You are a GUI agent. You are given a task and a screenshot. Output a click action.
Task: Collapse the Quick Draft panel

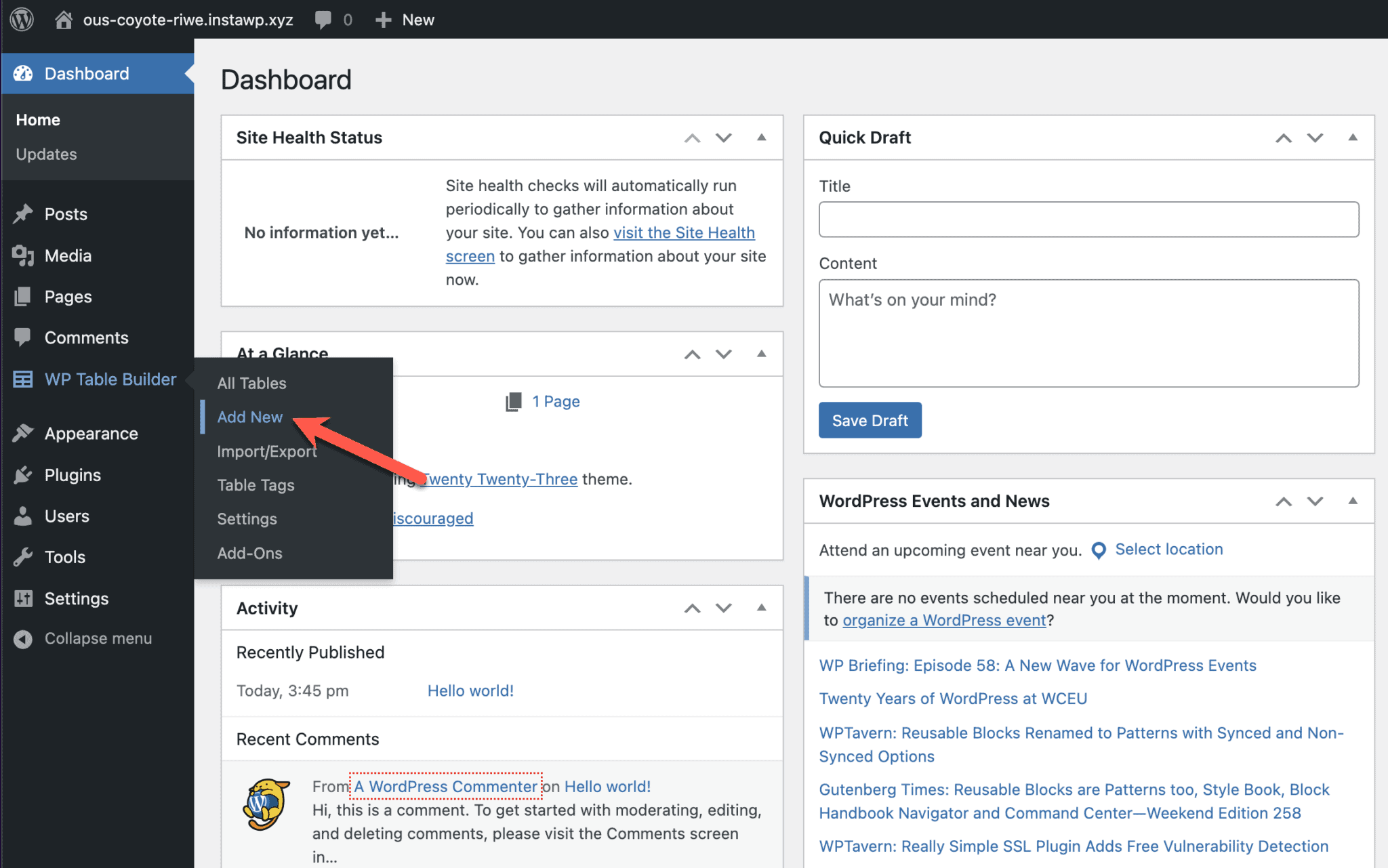pyautogui.click(x=1353, y=138)
